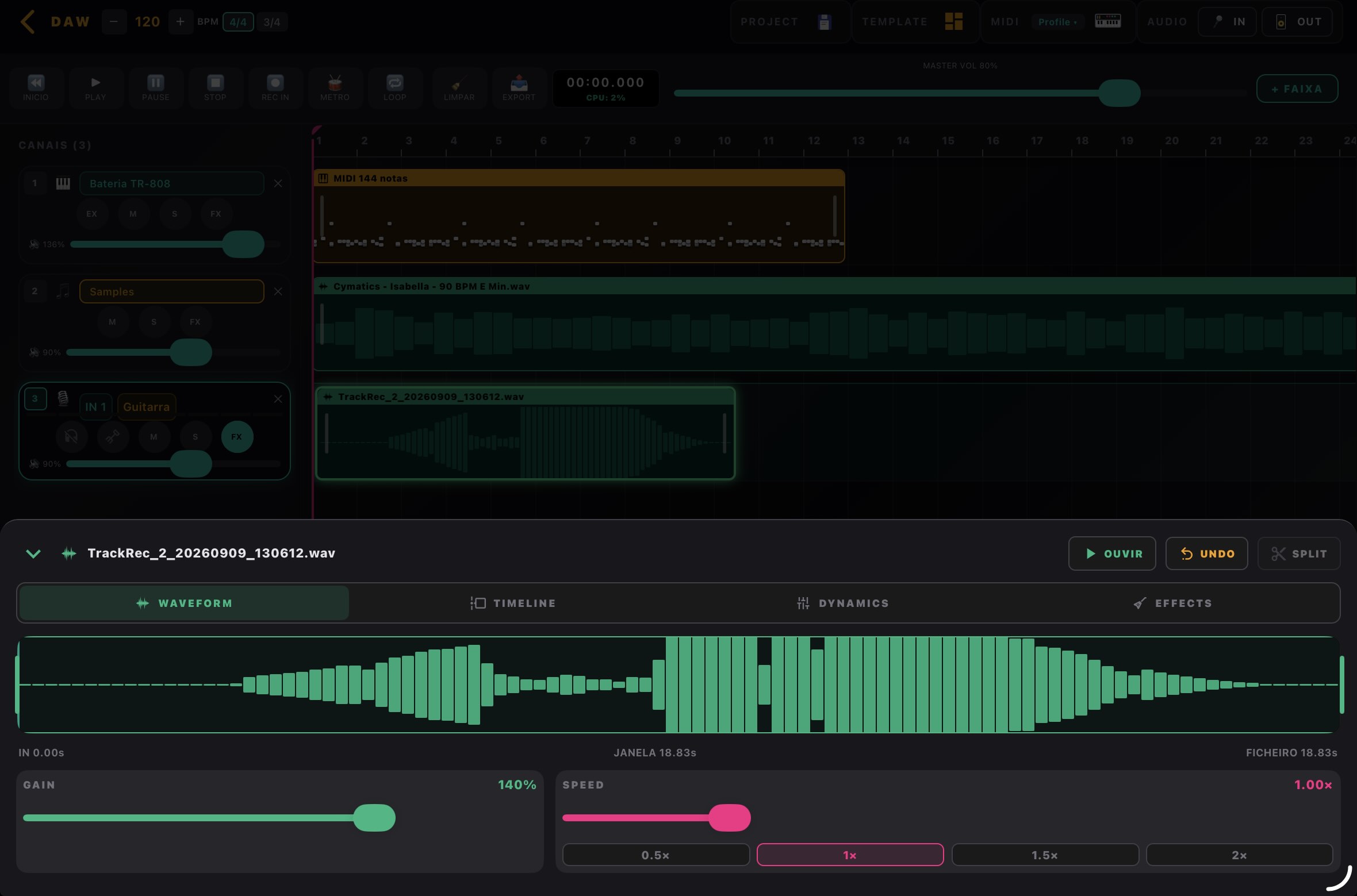Decrease the BPM with the minus button

click(114, 22)
